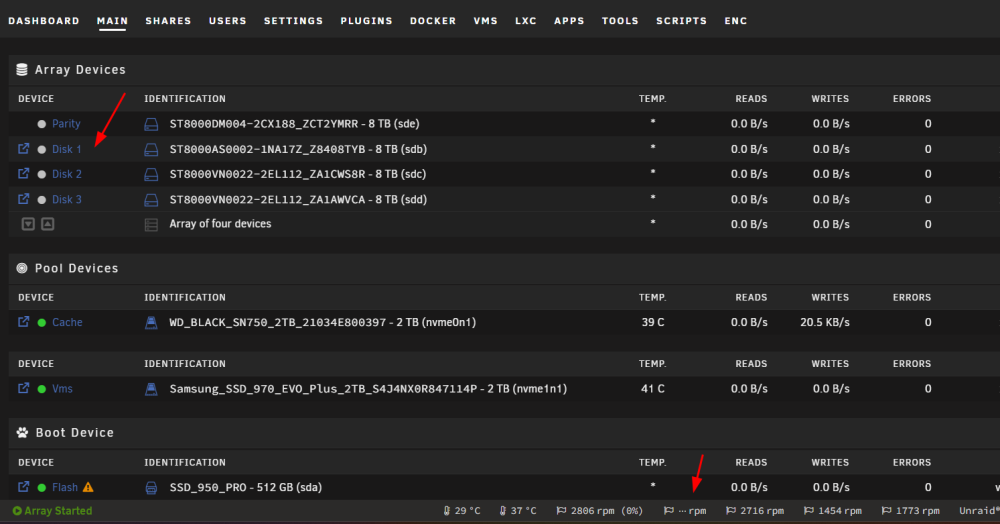Open the ENC tab
This screenshot has height=524, width=1000.
(735, 20)
